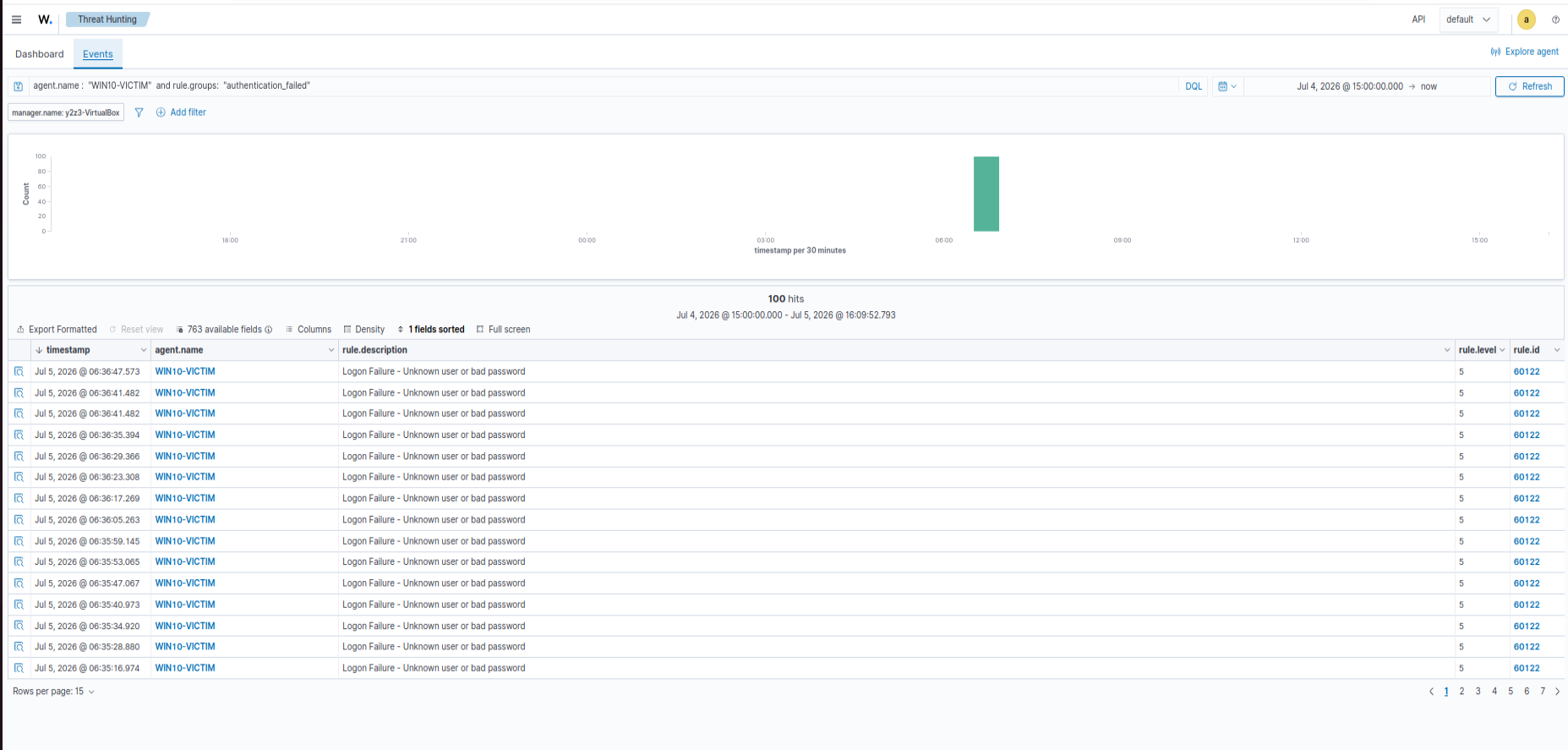Click the start date Jul 4, 2026 @ 15:00

[x=1349, y=86]
